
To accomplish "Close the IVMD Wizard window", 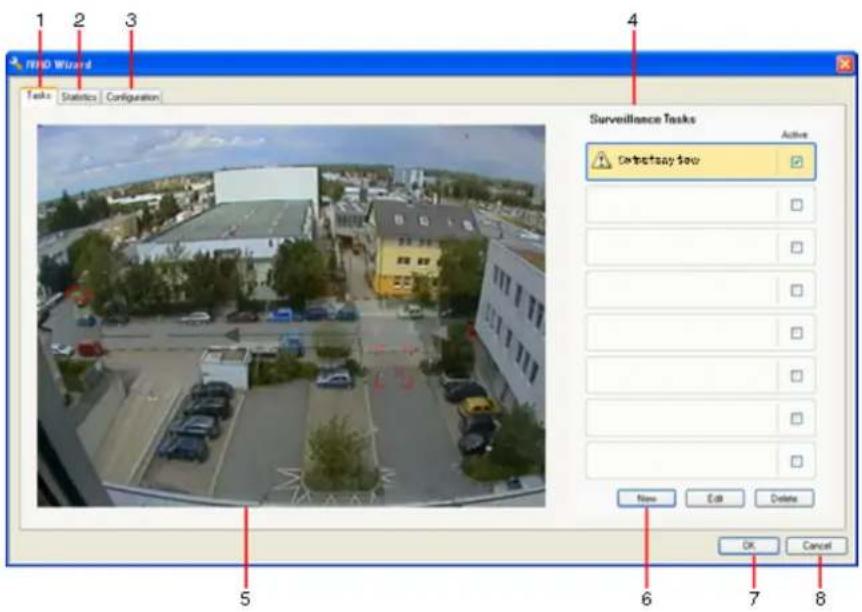I will click(845, 64).
